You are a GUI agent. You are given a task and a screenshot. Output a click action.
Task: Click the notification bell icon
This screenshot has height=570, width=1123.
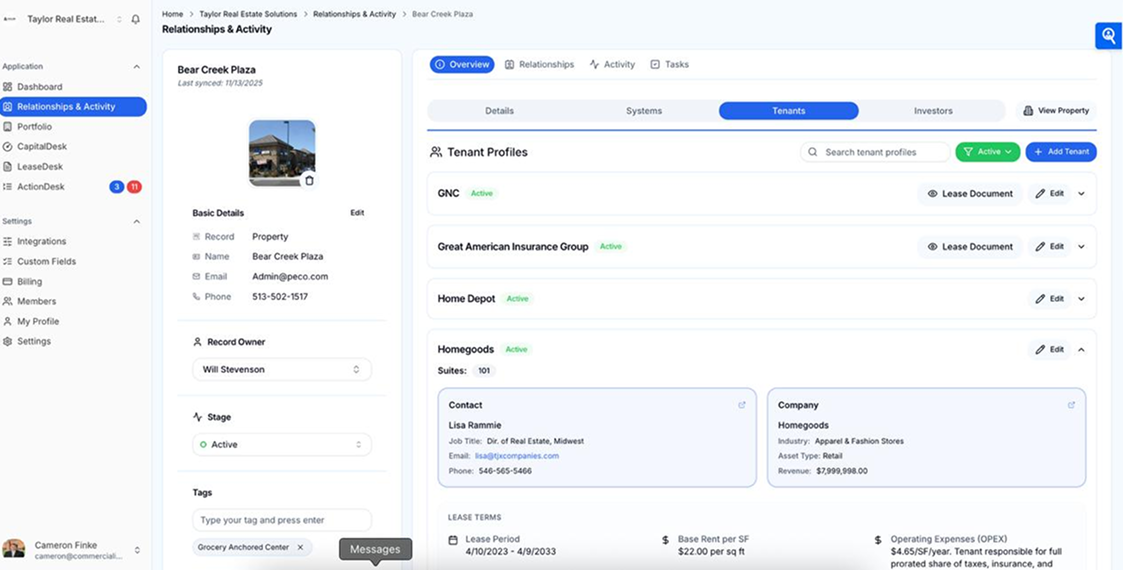tap(136, 19)
